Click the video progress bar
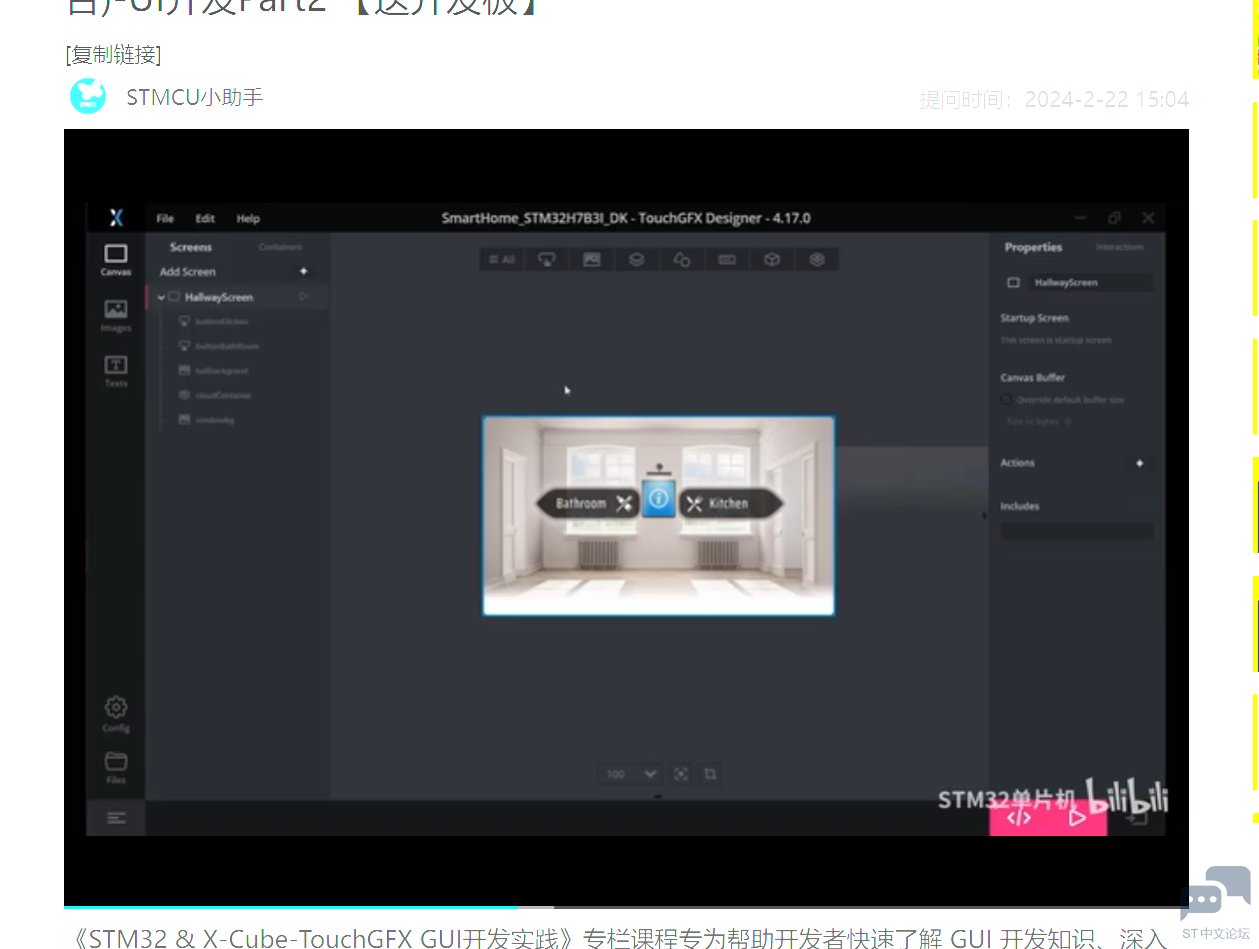Image resolution: width=1259 pixels, height=949 pixels. click(x=626, y=907)
